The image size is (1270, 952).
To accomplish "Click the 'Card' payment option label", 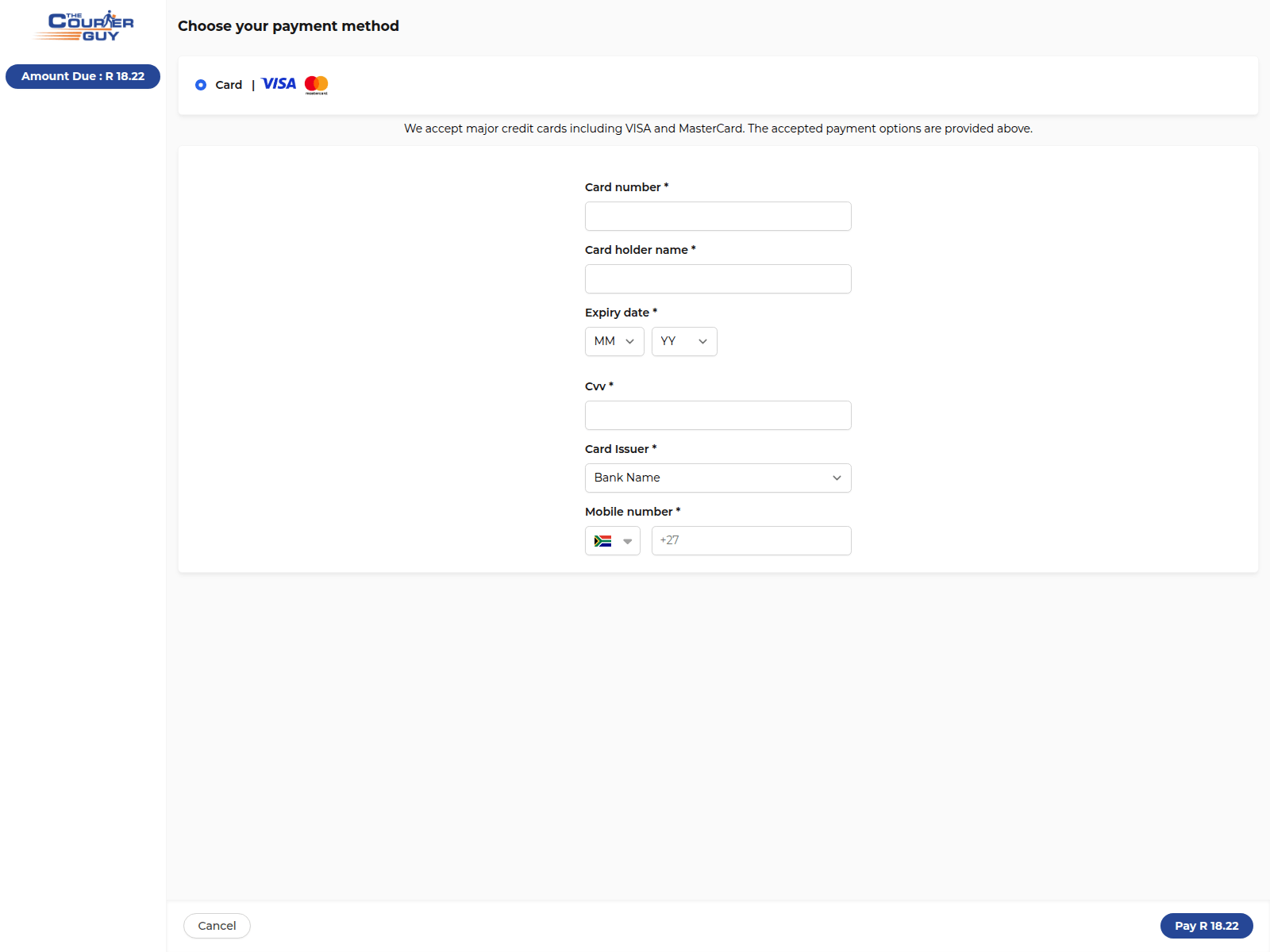I will pos(229,85).
